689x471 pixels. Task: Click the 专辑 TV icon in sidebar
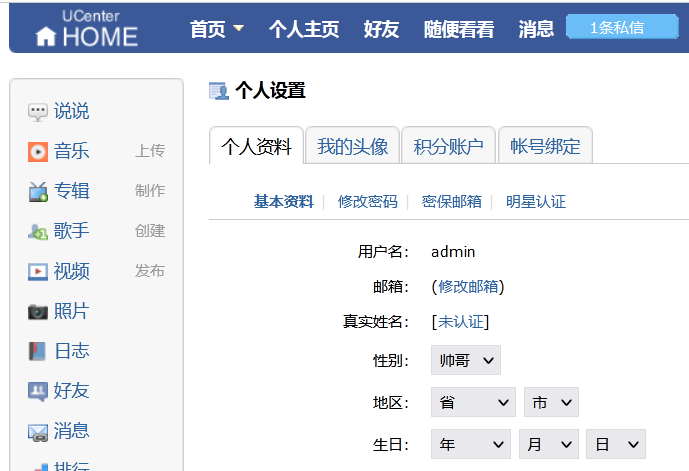[x=38, y=192]
